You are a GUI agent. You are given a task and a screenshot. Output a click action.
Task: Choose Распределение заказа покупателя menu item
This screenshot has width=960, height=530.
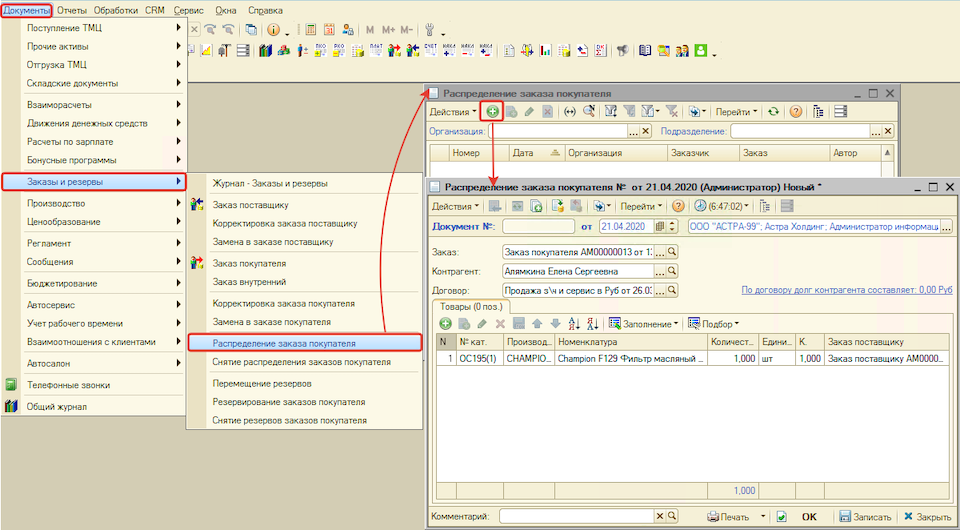[x=304, y=343]
